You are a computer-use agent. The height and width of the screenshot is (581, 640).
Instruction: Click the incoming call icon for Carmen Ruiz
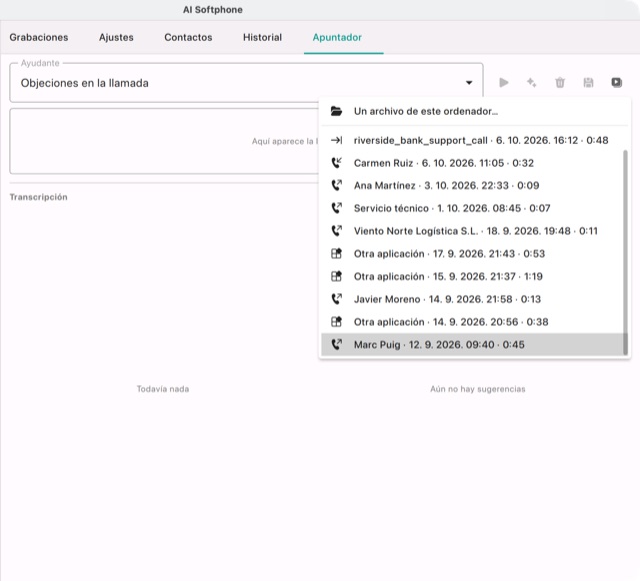point(336,163)
